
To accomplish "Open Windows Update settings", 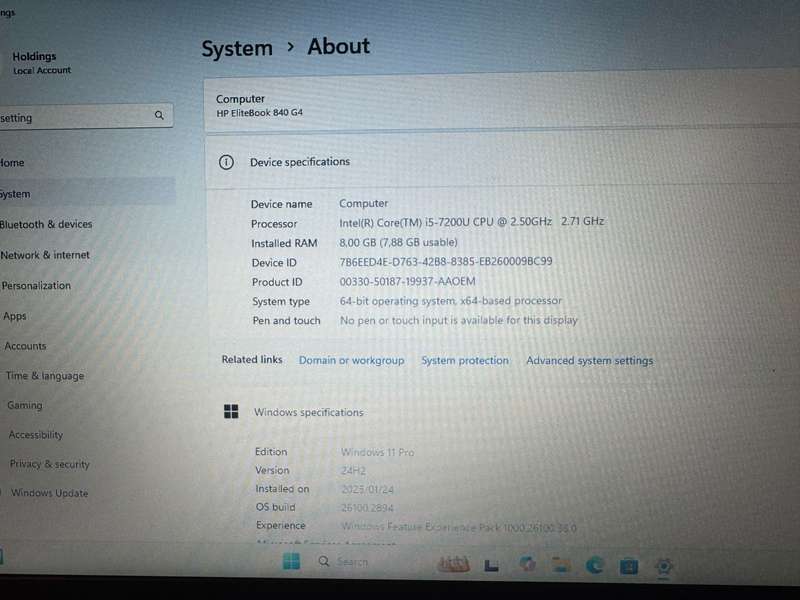I will coord(49,493).
